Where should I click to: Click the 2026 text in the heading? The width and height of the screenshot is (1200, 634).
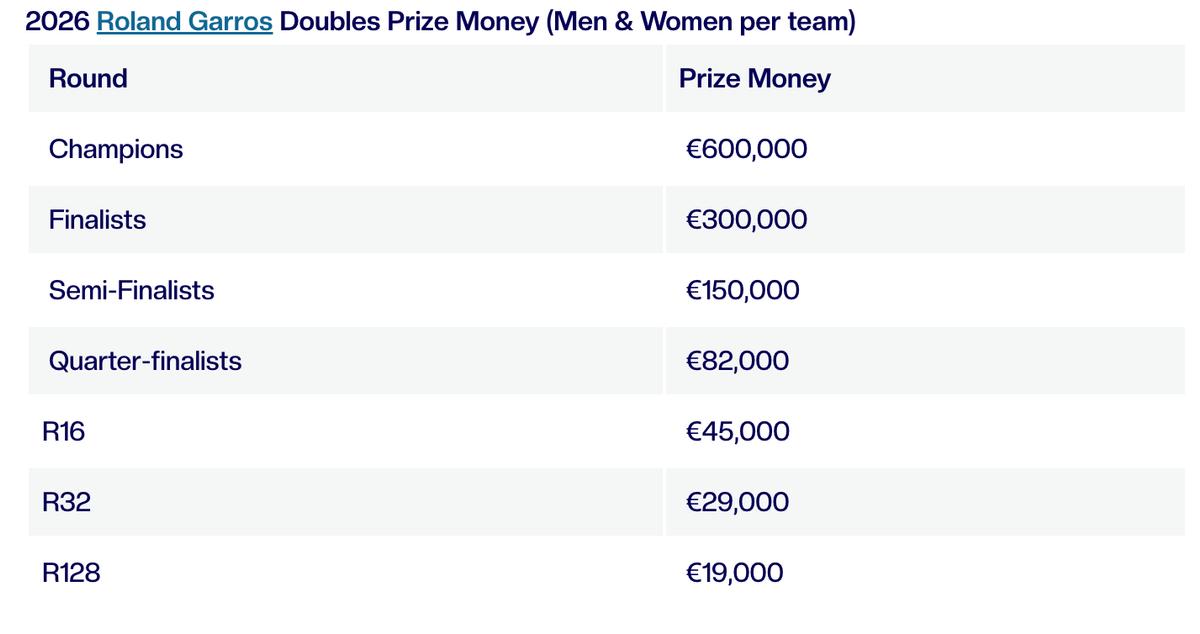point(57,22)
